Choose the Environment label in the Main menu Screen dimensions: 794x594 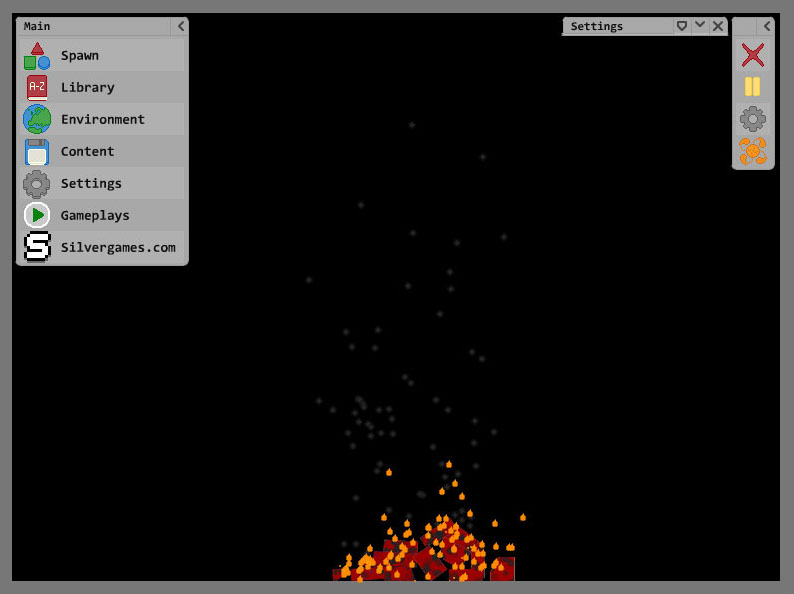(x=103, y=120)
